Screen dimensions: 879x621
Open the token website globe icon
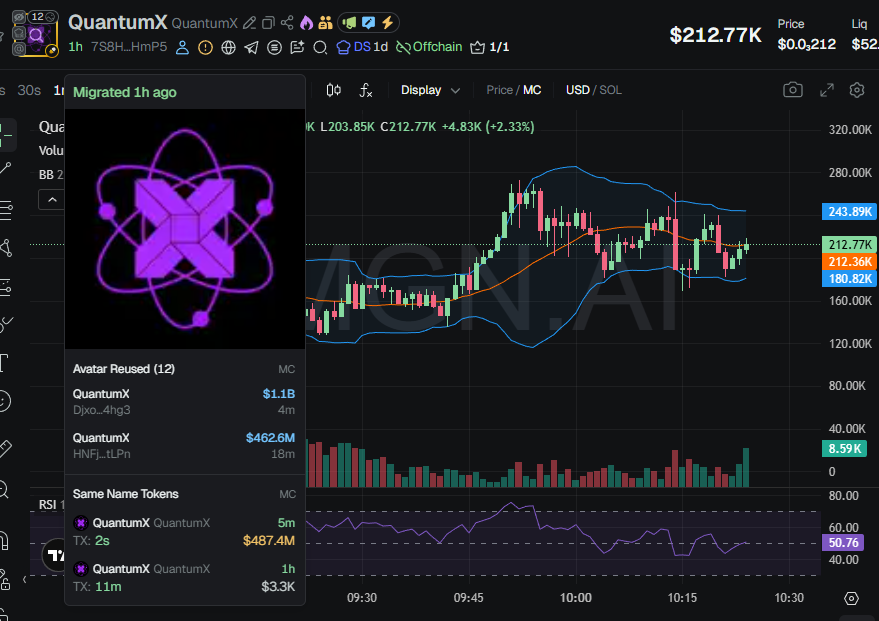[228, 47]
